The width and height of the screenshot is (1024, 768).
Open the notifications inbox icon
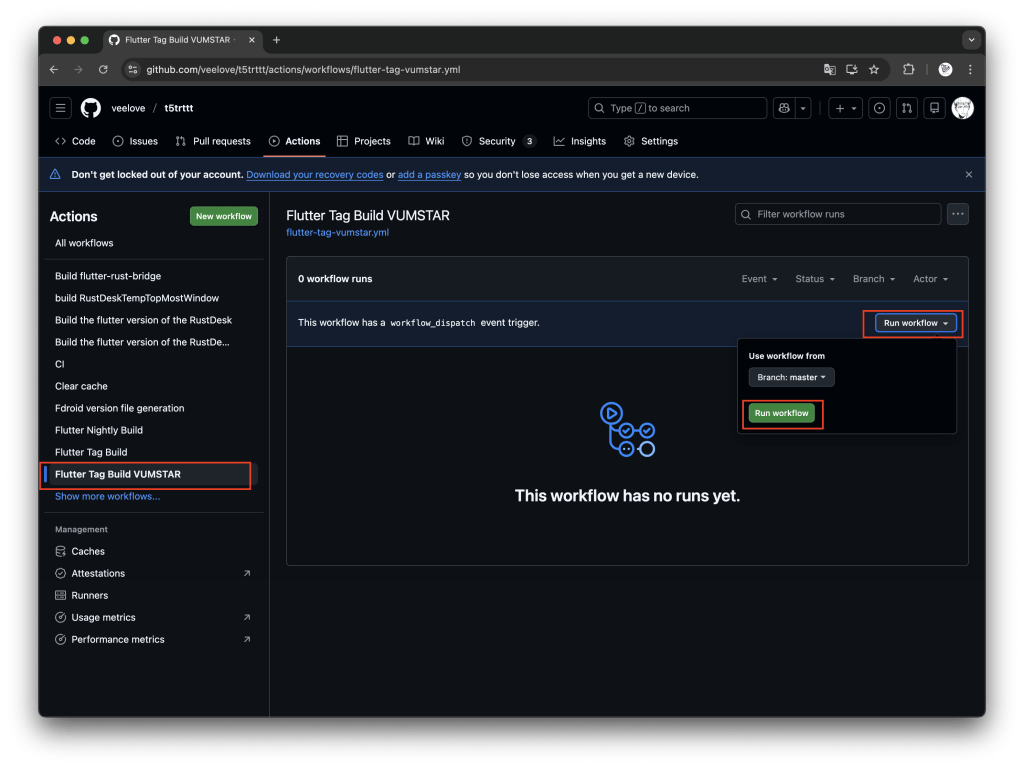tap(933, 108)
